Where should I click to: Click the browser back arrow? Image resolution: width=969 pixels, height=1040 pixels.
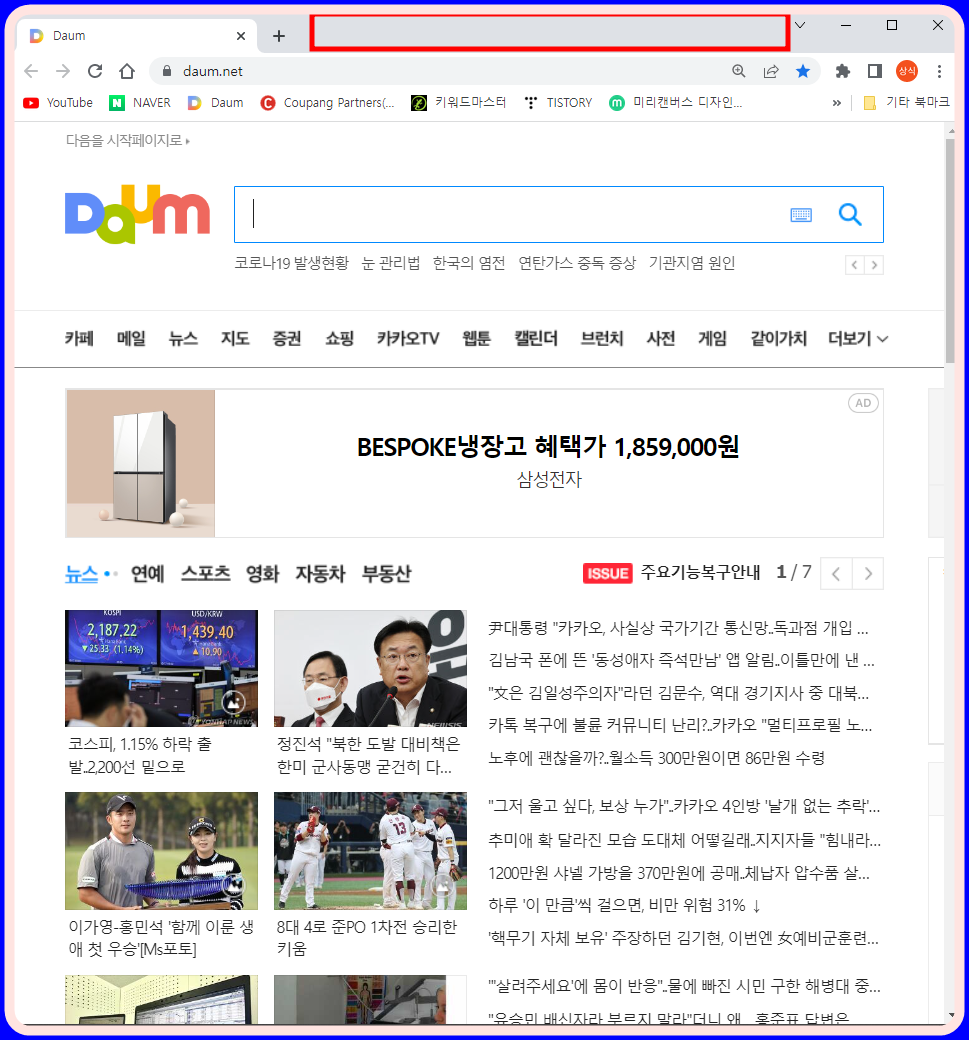31,71
